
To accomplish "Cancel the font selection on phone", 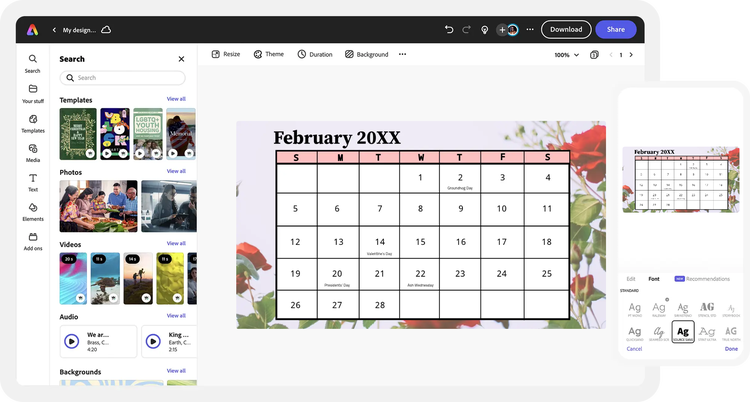I will point(634,349).
